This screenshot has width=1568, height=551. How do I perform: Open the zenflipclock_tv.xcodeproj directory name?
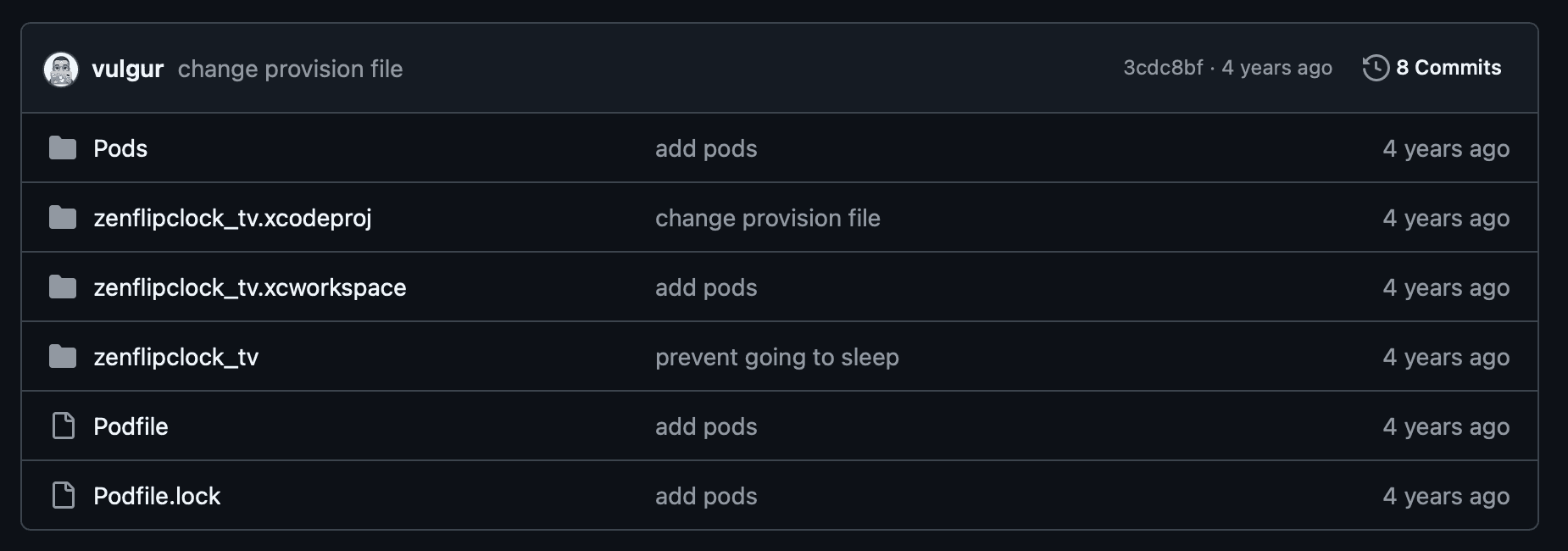tap(232, 218)
